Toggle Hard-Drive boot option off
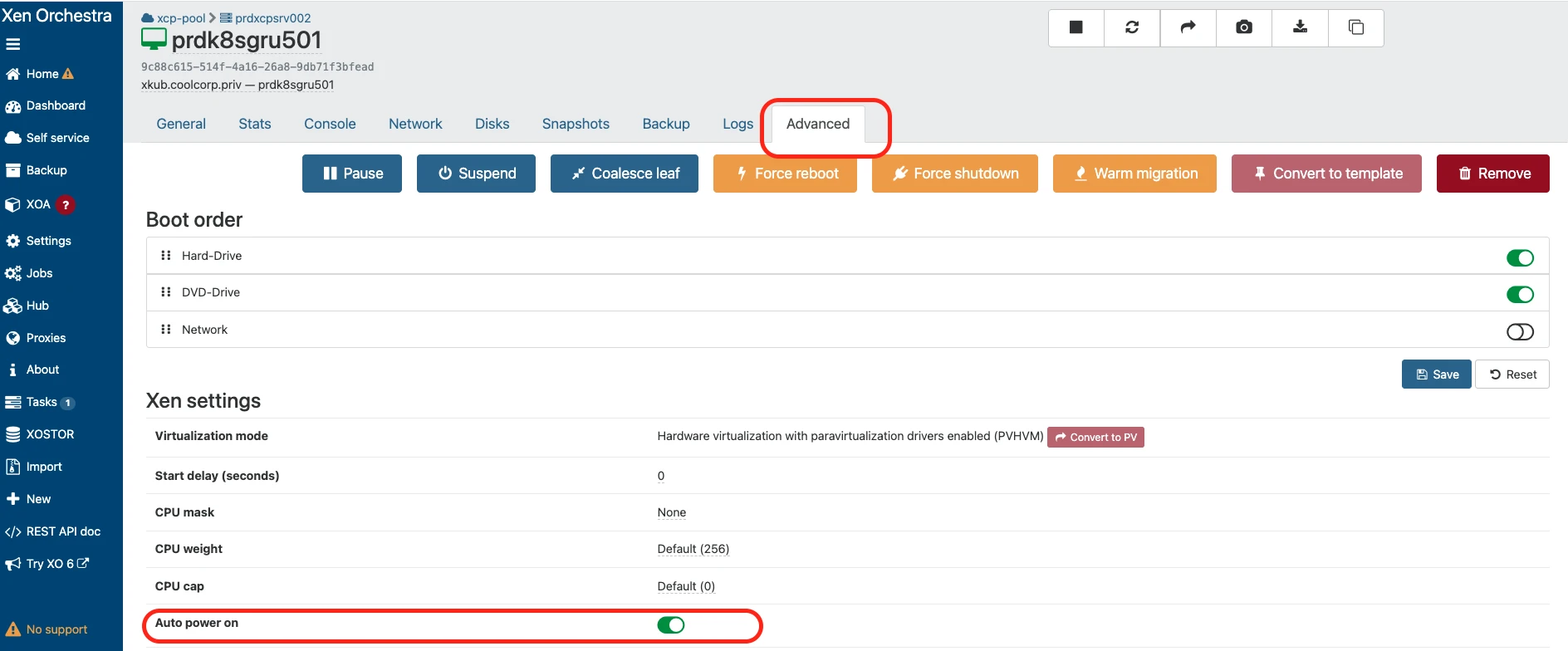 point(1520,258)
